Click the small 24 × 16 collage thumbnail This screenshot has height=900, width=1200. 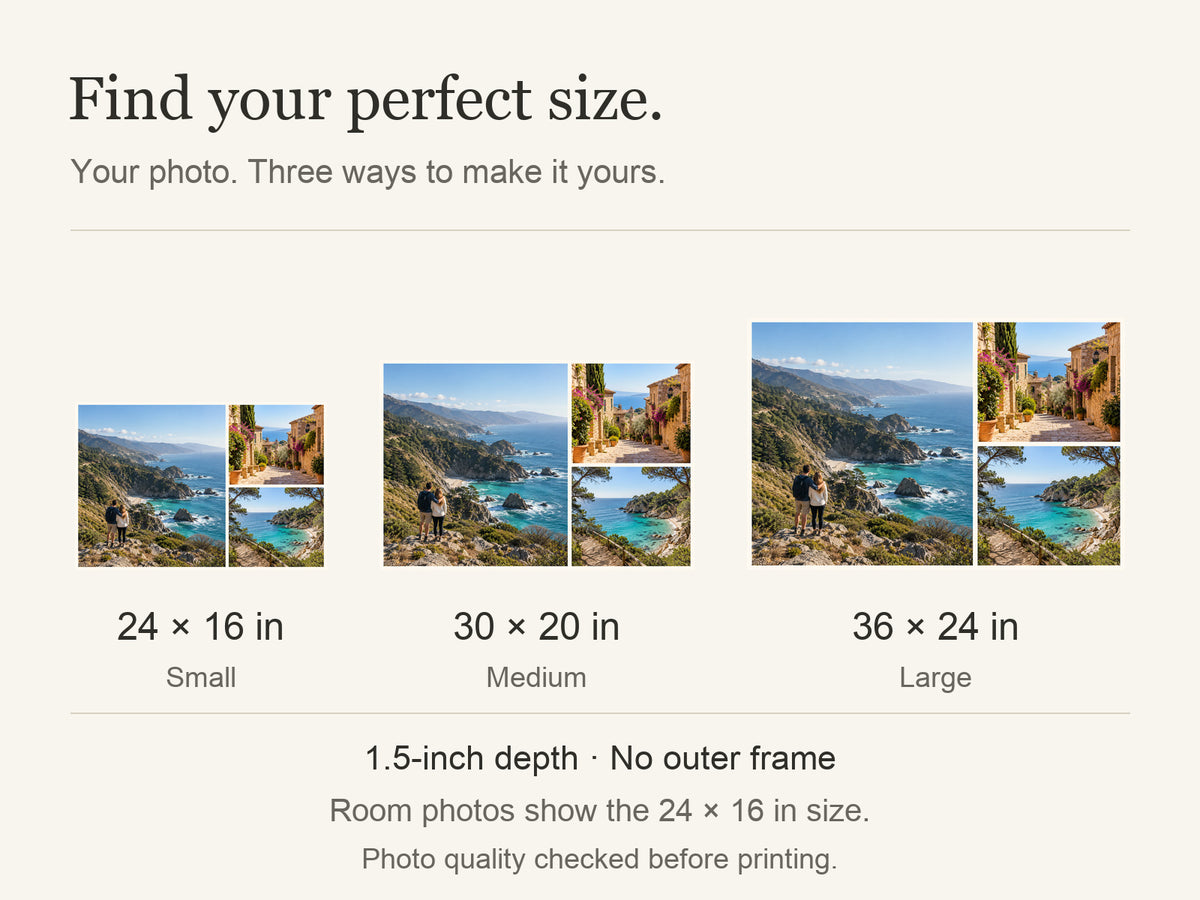coord(201,486)
